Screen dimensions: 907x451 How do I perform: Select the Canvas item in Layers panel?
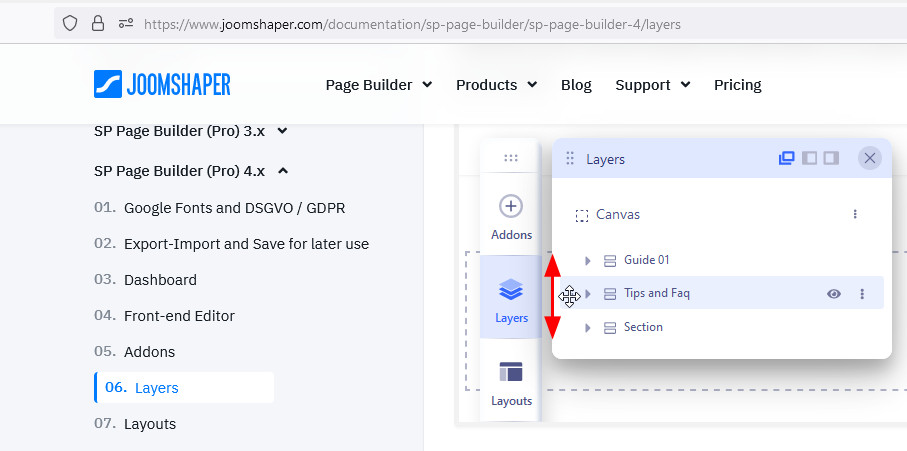[x=618, y=215]
